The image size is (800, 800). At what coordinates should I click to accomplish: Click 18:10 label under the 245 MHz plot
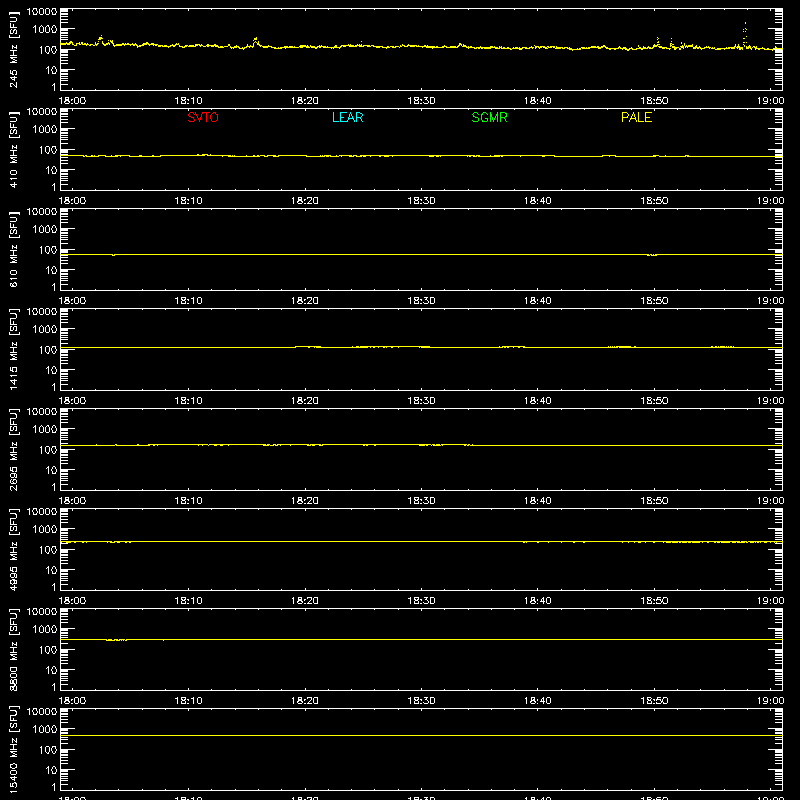[x=189, y=101]
